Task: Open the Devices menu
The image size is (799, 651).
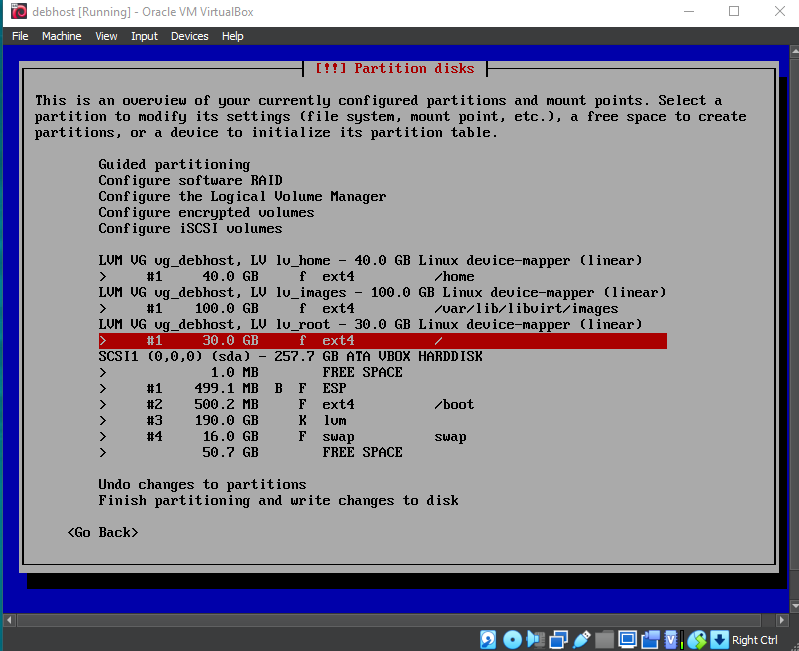Action: tap(189, 36)
